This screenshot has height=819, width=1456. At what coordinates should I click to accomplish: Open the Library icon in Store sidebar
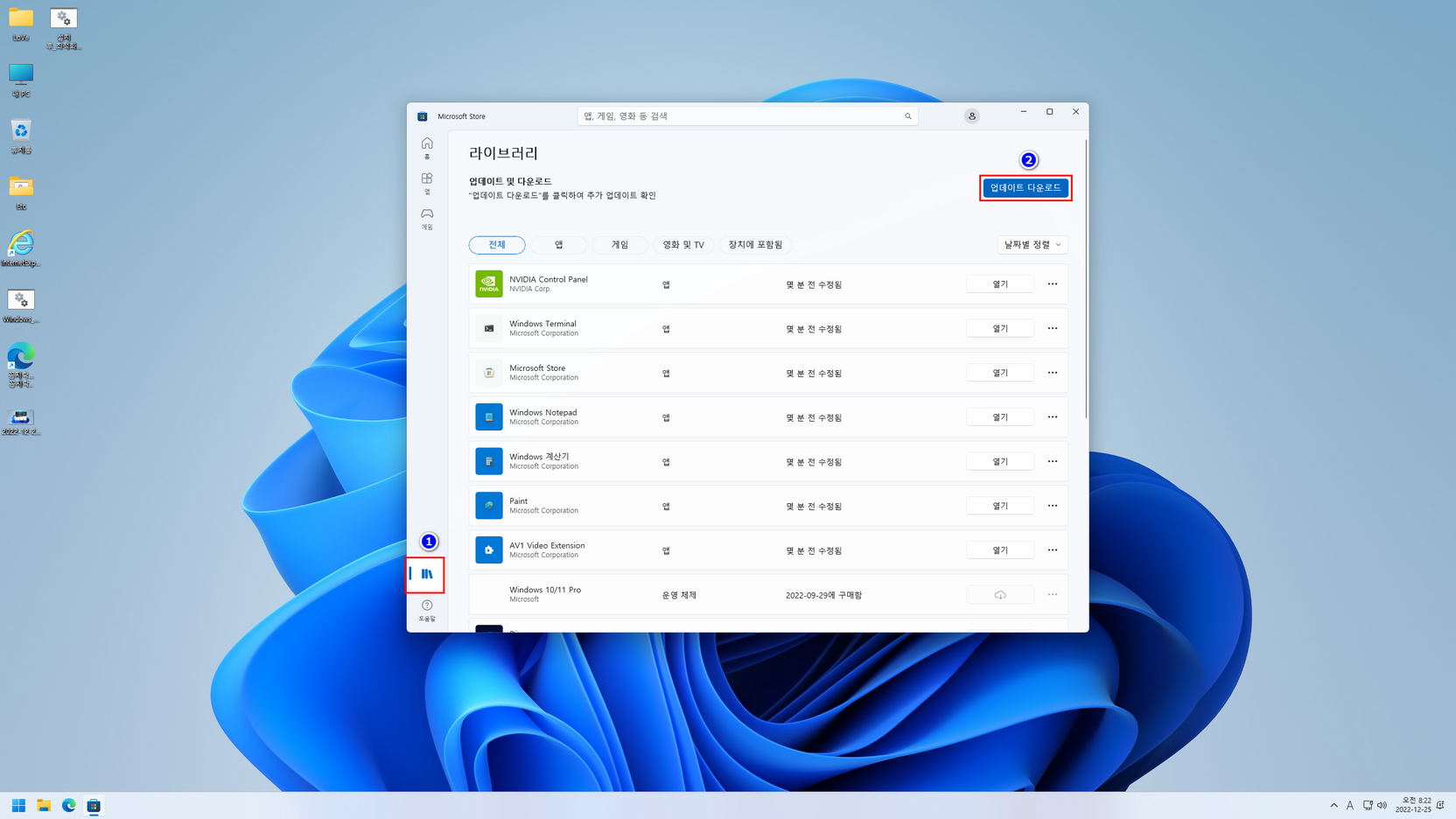click(427, 574)
